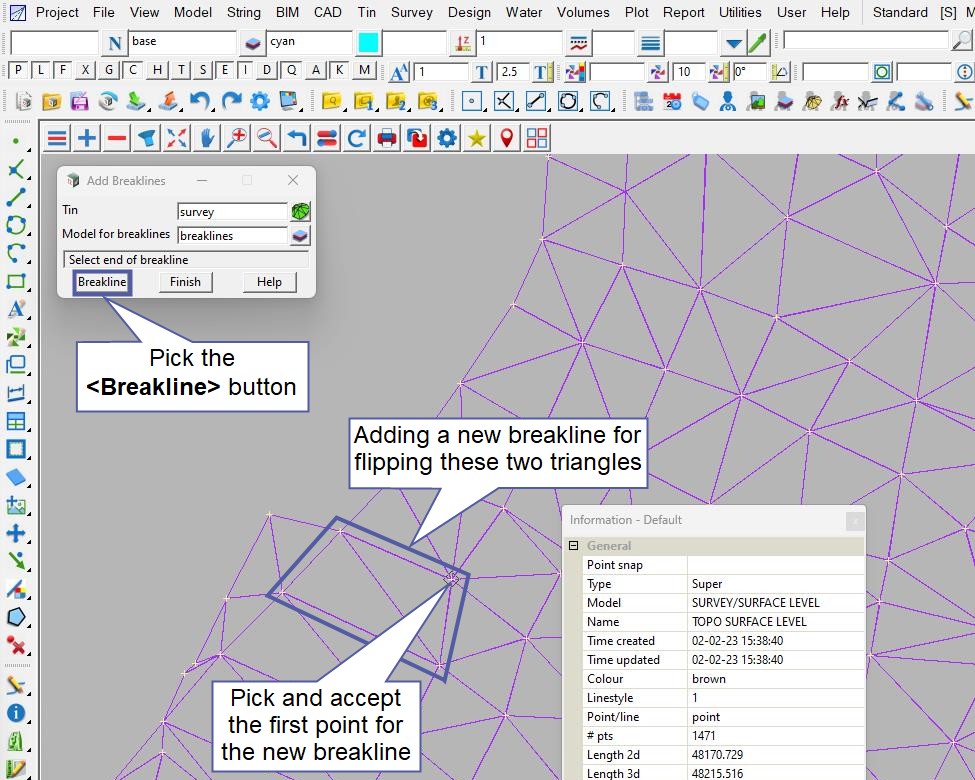Viewport: 975px width, 780px height.
Task: Click the red minus icon in view toolbar
Action: pos(117,138)
